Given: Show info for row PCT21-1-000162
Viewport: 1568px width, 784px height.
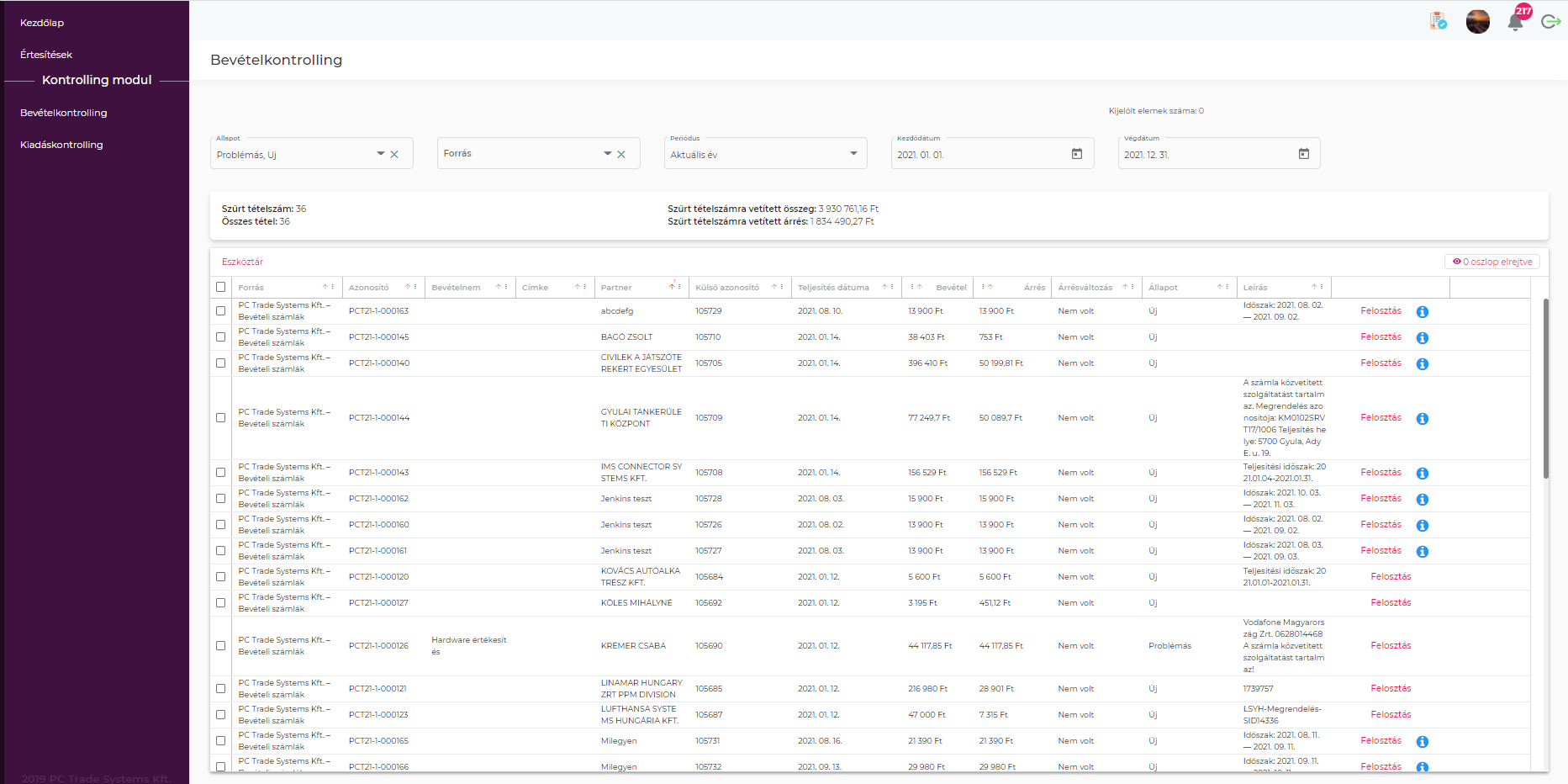Looking at the screenshot, I should click(1423, 500).
